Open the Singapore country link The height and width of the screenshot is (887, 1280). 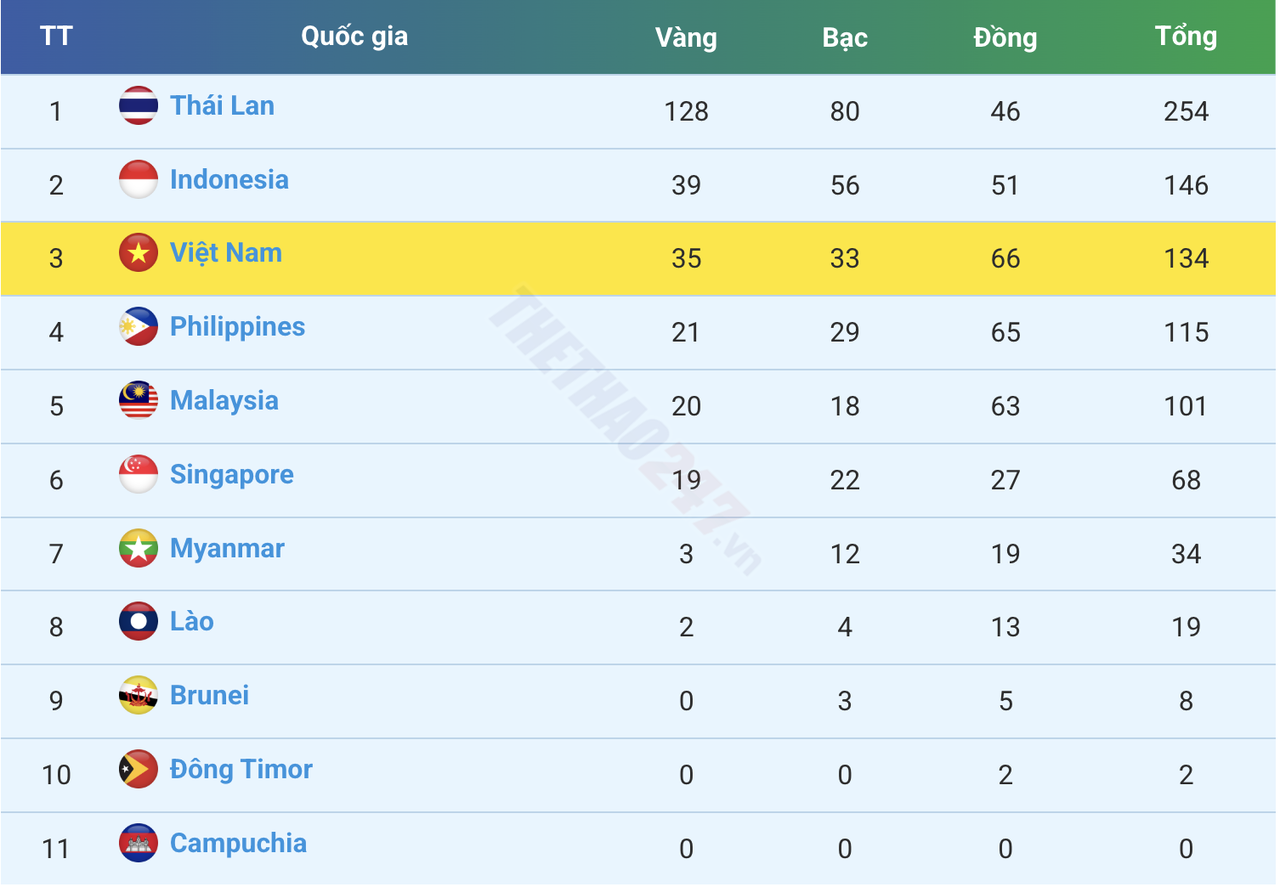pos(232,474)
